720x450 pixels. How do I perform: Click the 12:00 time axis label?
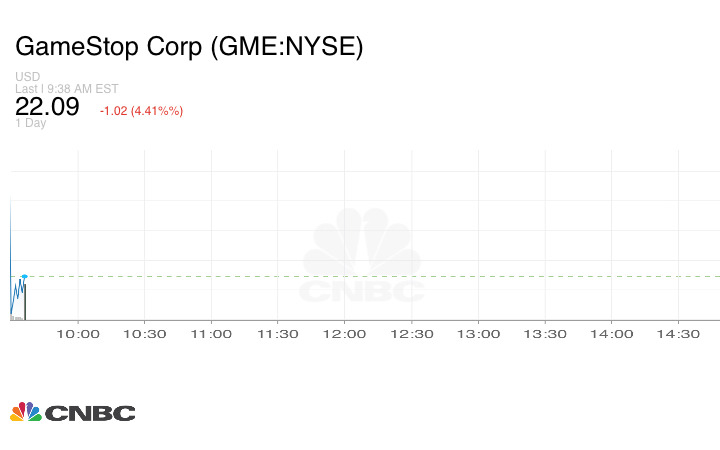click(x=345, y=334)
